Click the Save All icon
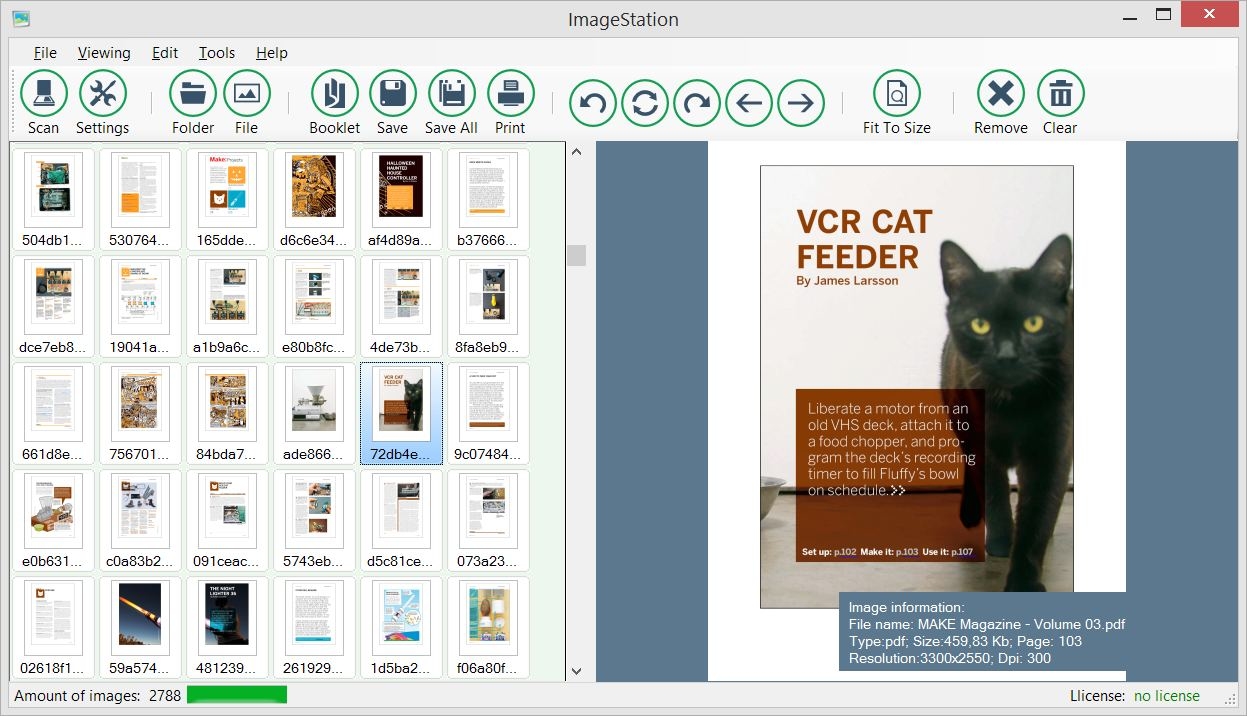Screen dimensions: 1247x716 tap(452, 94)
